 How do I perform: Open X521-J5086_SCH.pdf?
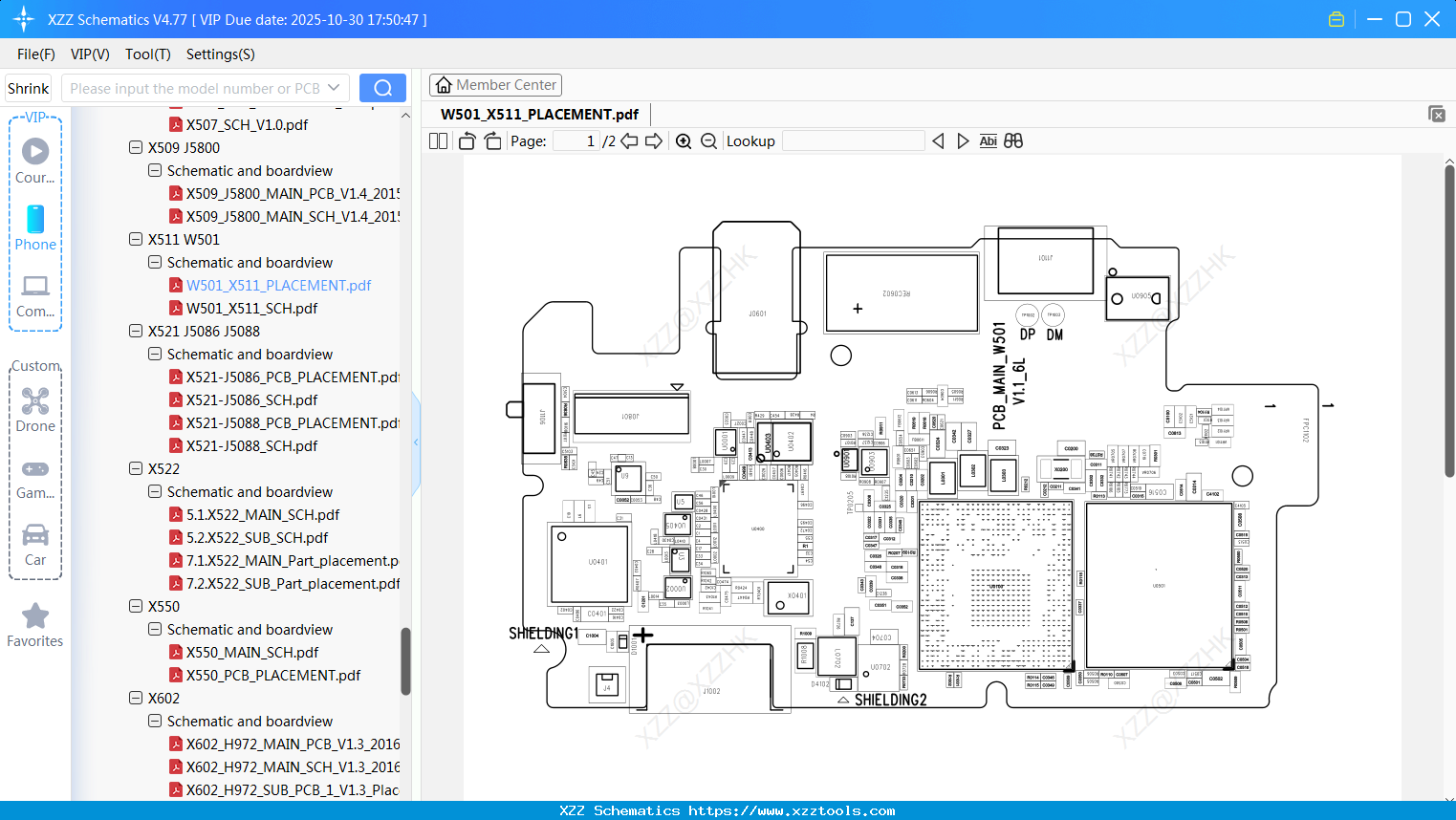point(251,399)
